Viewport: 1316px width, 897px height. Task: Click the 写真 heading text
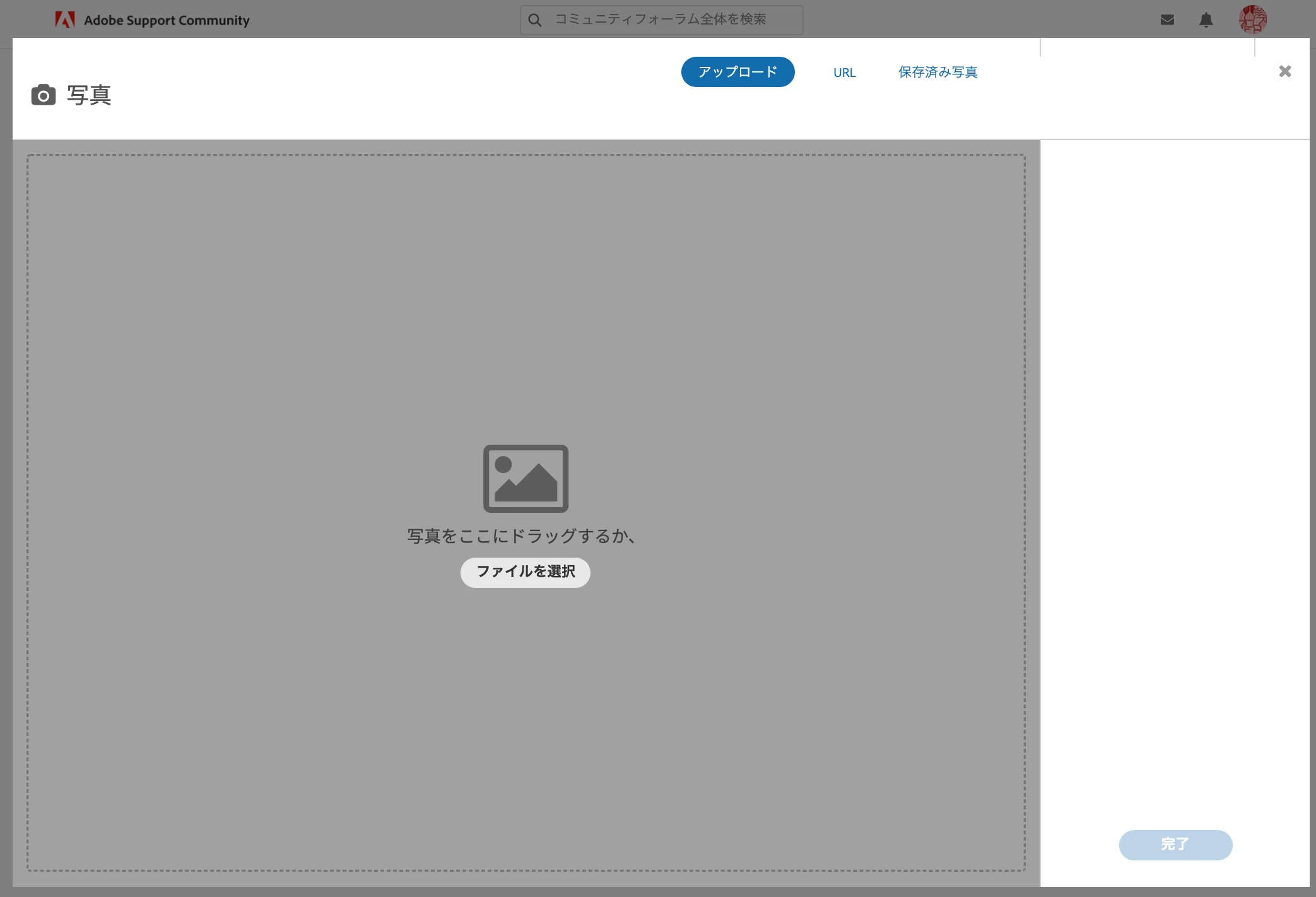click(x=89, y=95)
